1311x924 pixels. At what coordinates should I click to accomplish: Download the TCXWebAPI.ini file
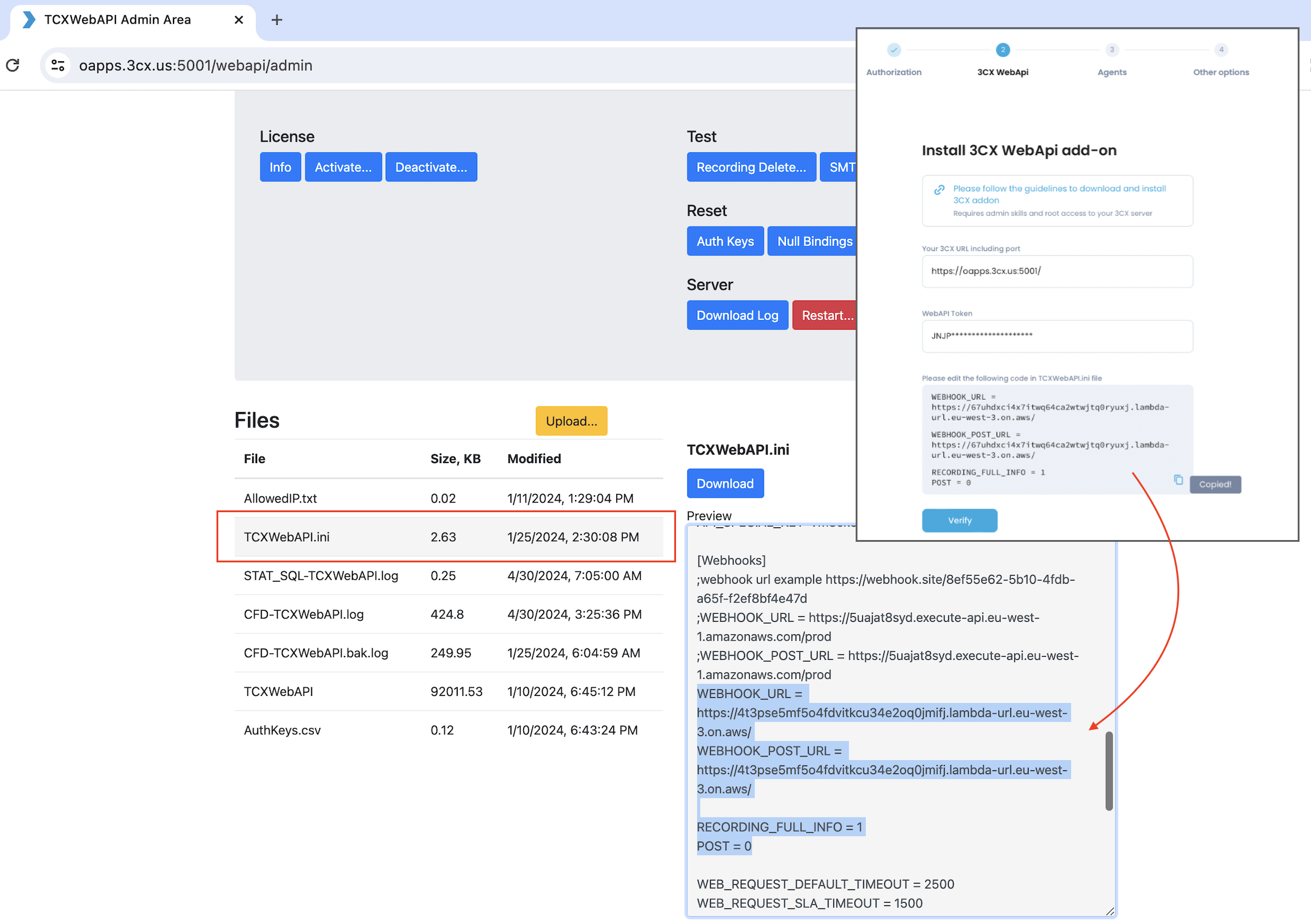(725, 483)
